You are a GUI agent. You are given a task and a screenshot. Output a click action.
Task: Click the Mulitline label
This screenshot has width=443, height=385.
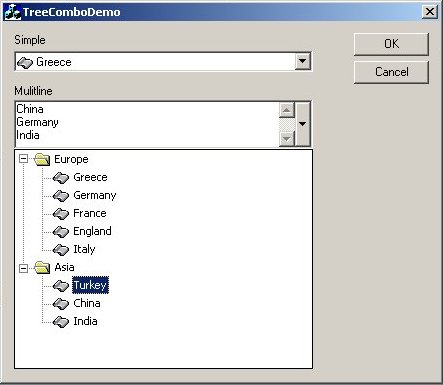click(33, 91)
